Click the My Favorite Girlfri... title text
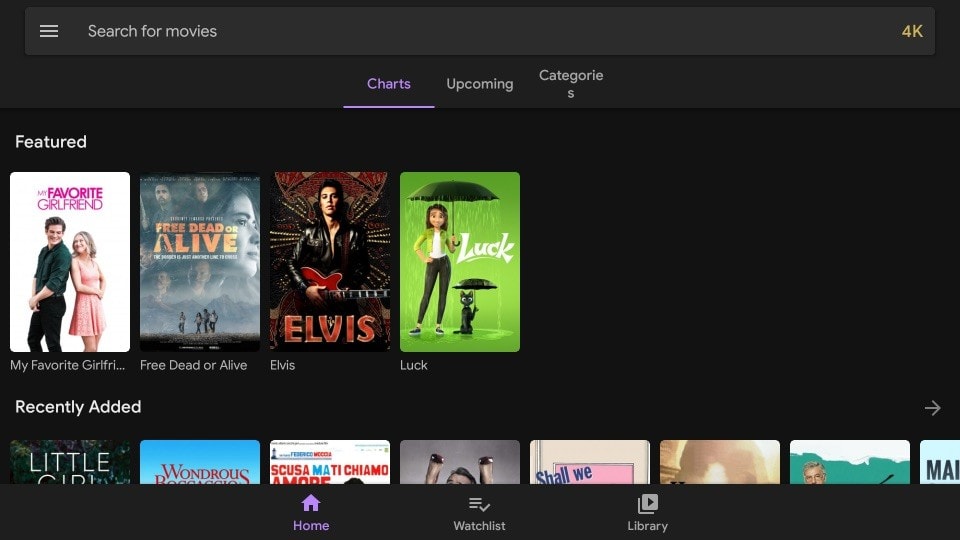 pyautogui.click(x=67, y=365)
